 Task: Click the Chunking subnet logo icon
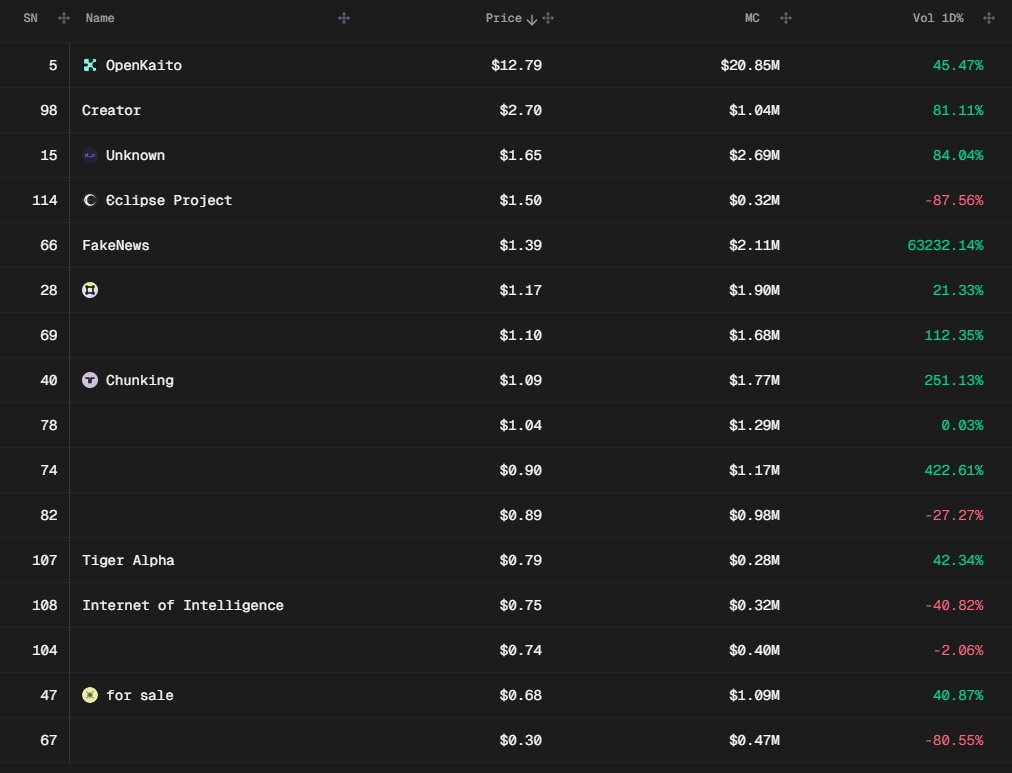point(90,380)
